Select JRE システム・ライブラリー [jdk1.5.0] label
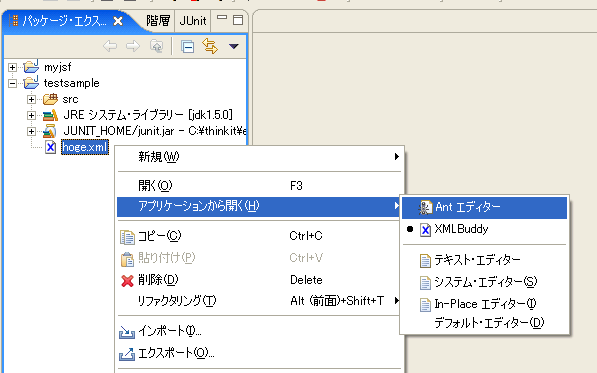The height and width of the screenshot is (373, 597). pos(148,115)
